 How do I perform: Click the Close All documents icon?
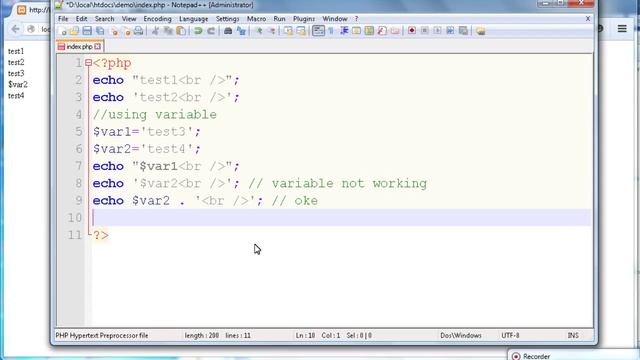click(127, 31)
